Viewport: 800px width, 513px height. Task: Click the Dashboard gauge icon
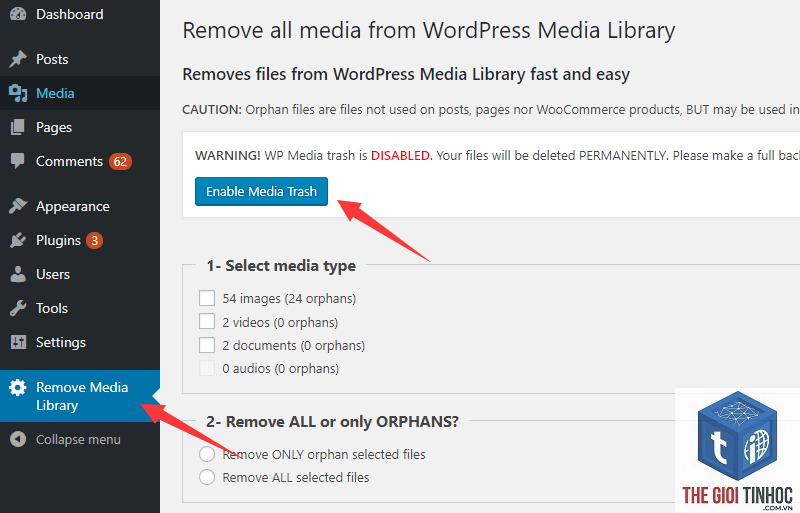pos(18,14)
